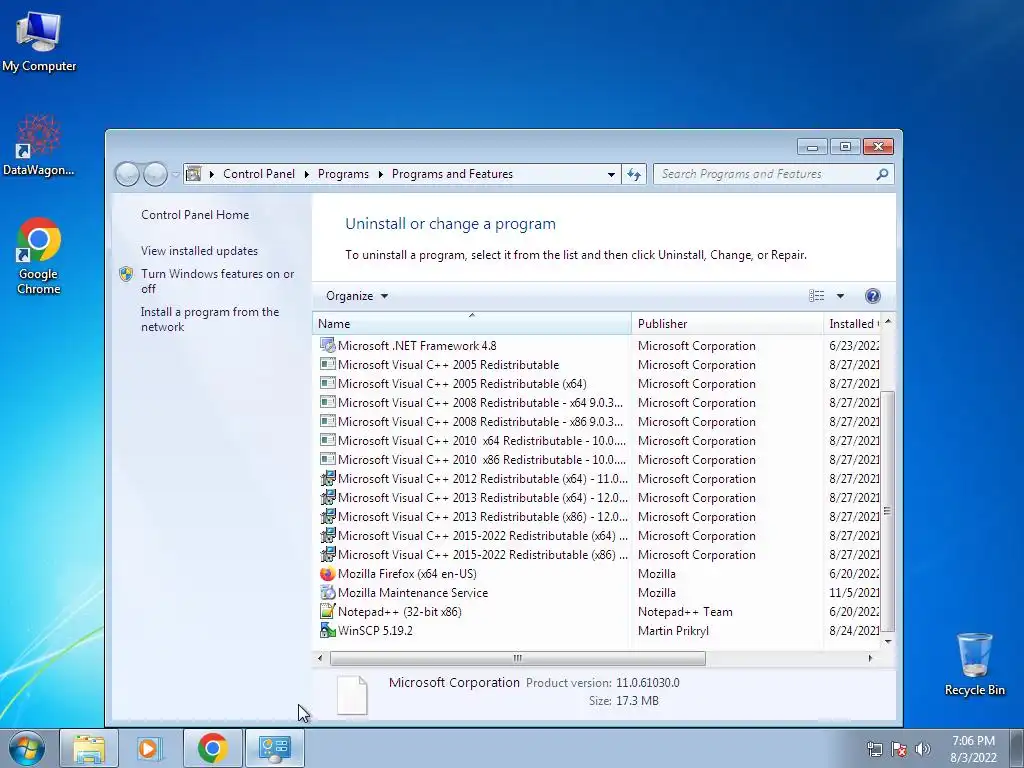Click the Windows Start orb

click(x=27, y=748)
